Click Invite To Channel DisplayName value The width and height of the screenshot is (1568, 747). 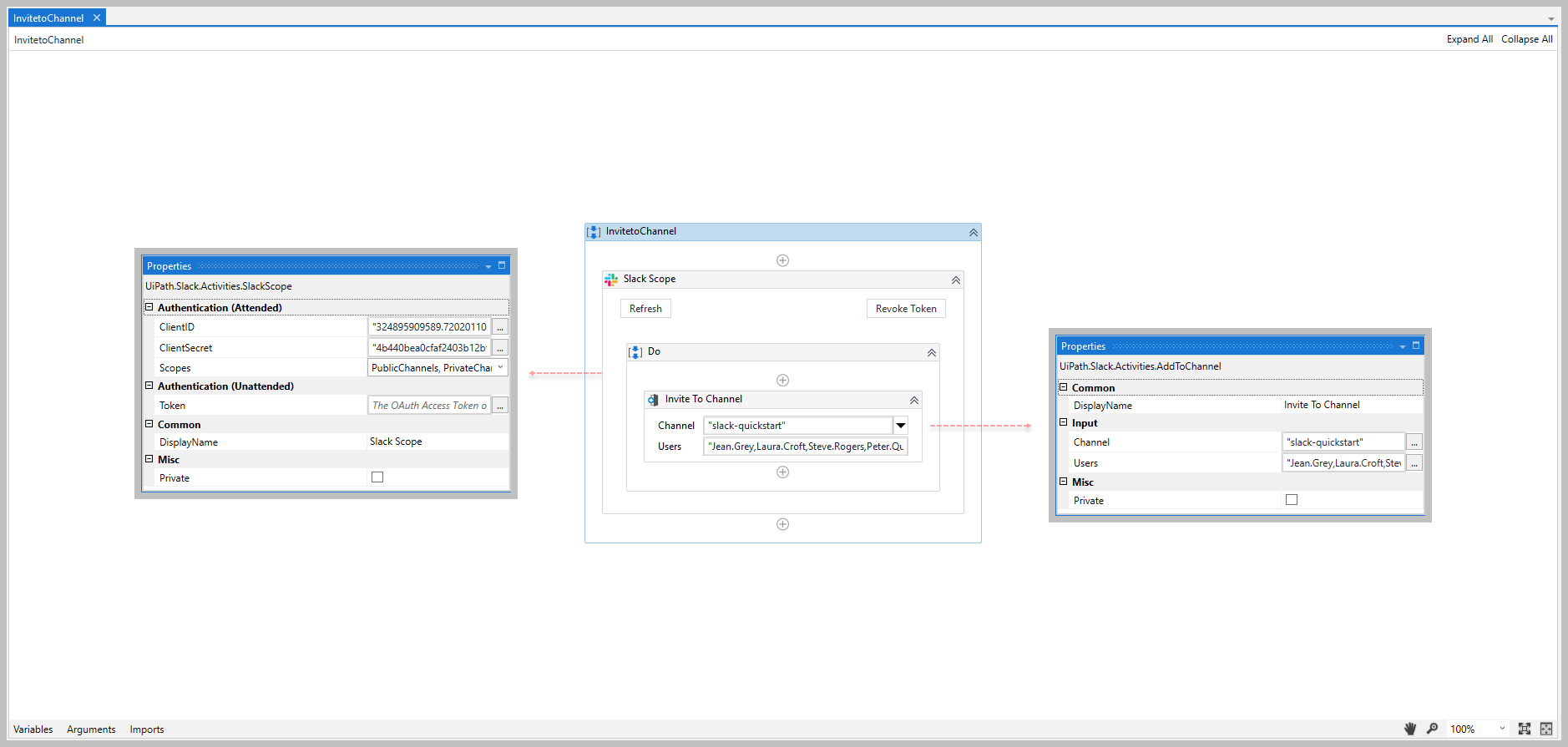coord(1353,405)
